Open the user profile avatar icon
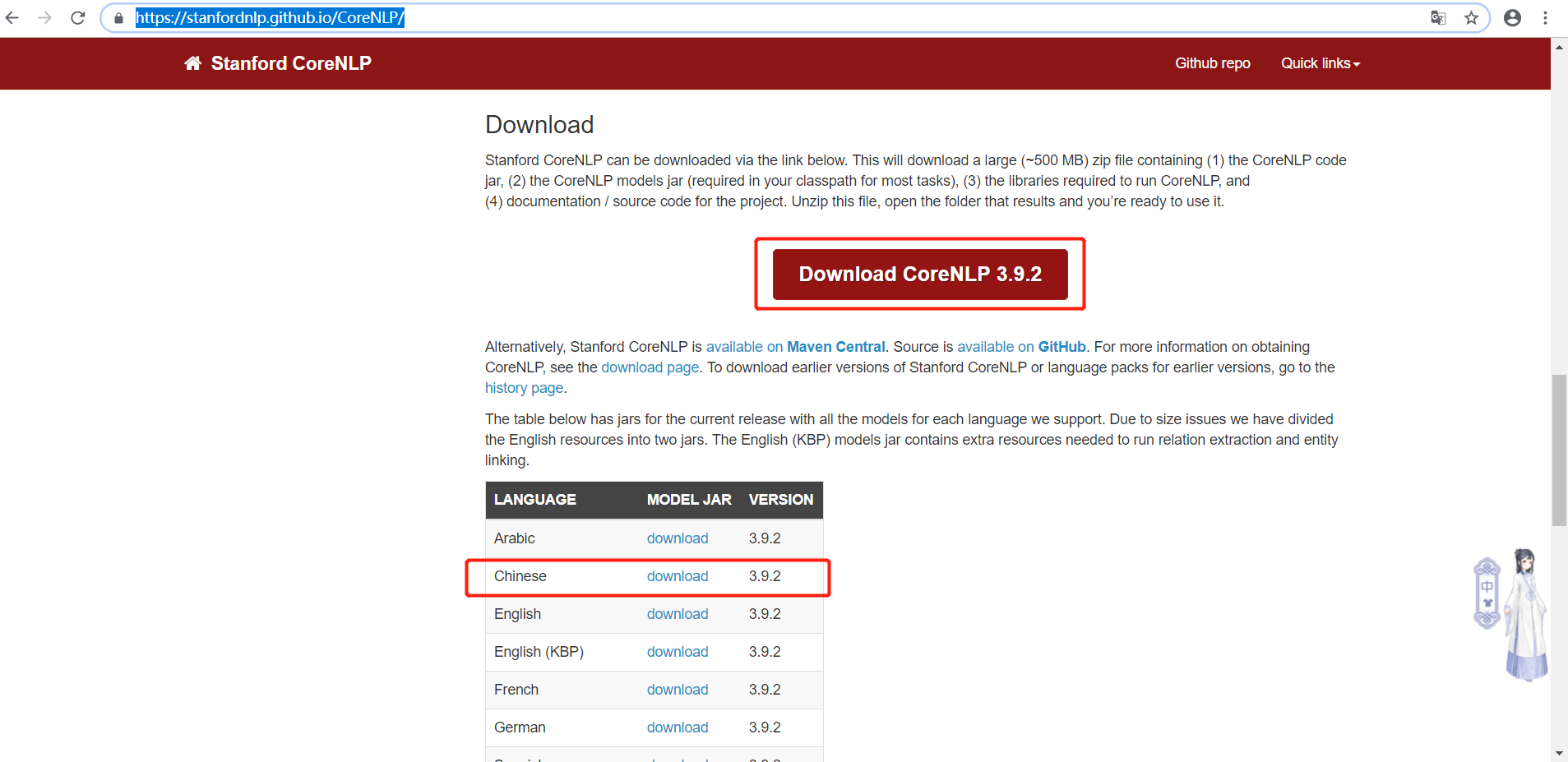 [1512, 17]
